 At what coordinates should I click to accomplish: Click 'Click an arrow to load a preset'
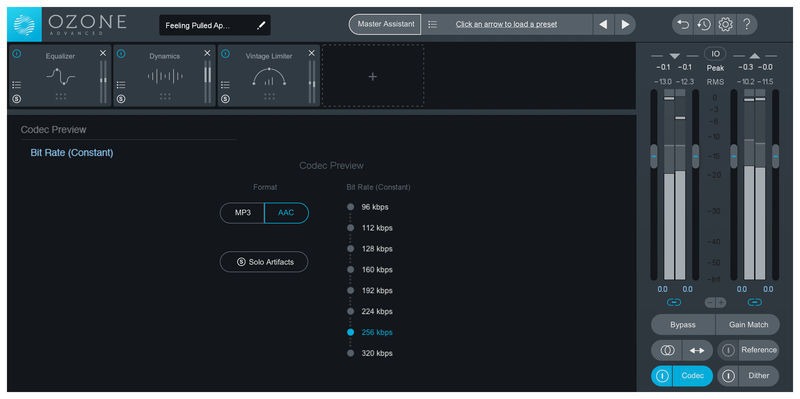506,24
